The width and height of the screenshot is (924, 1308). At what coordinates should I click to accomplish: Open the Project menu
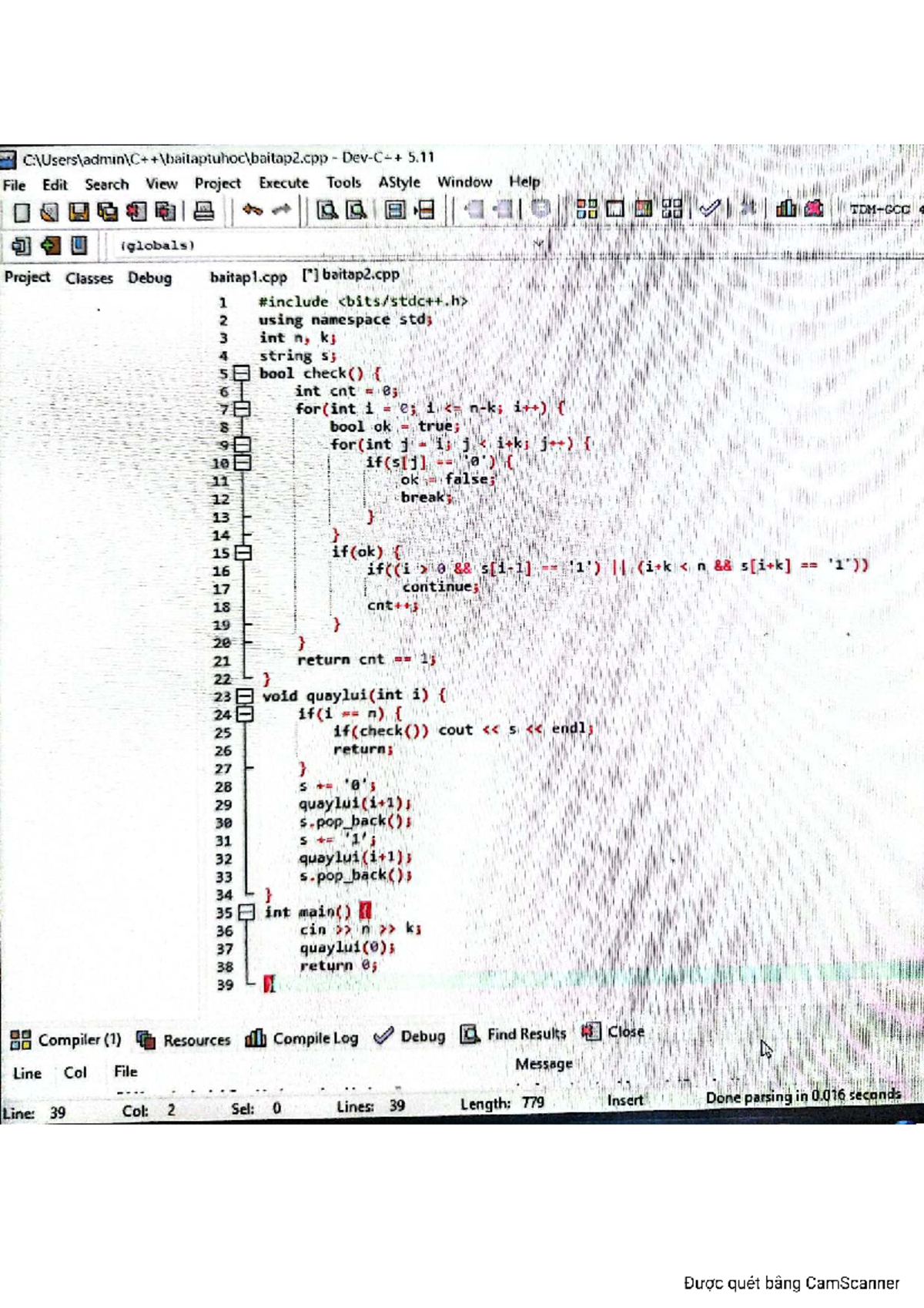tap(217, 183)
